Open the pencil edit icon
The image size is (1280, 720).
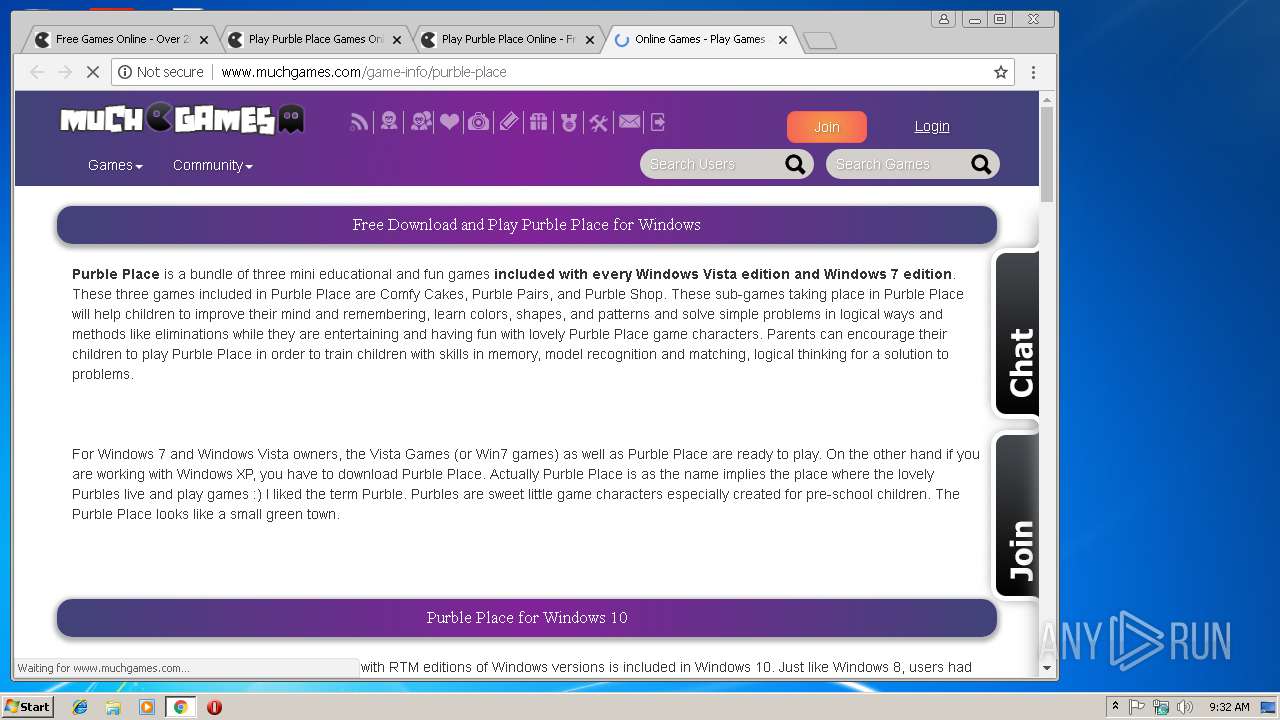click(509, 122)
